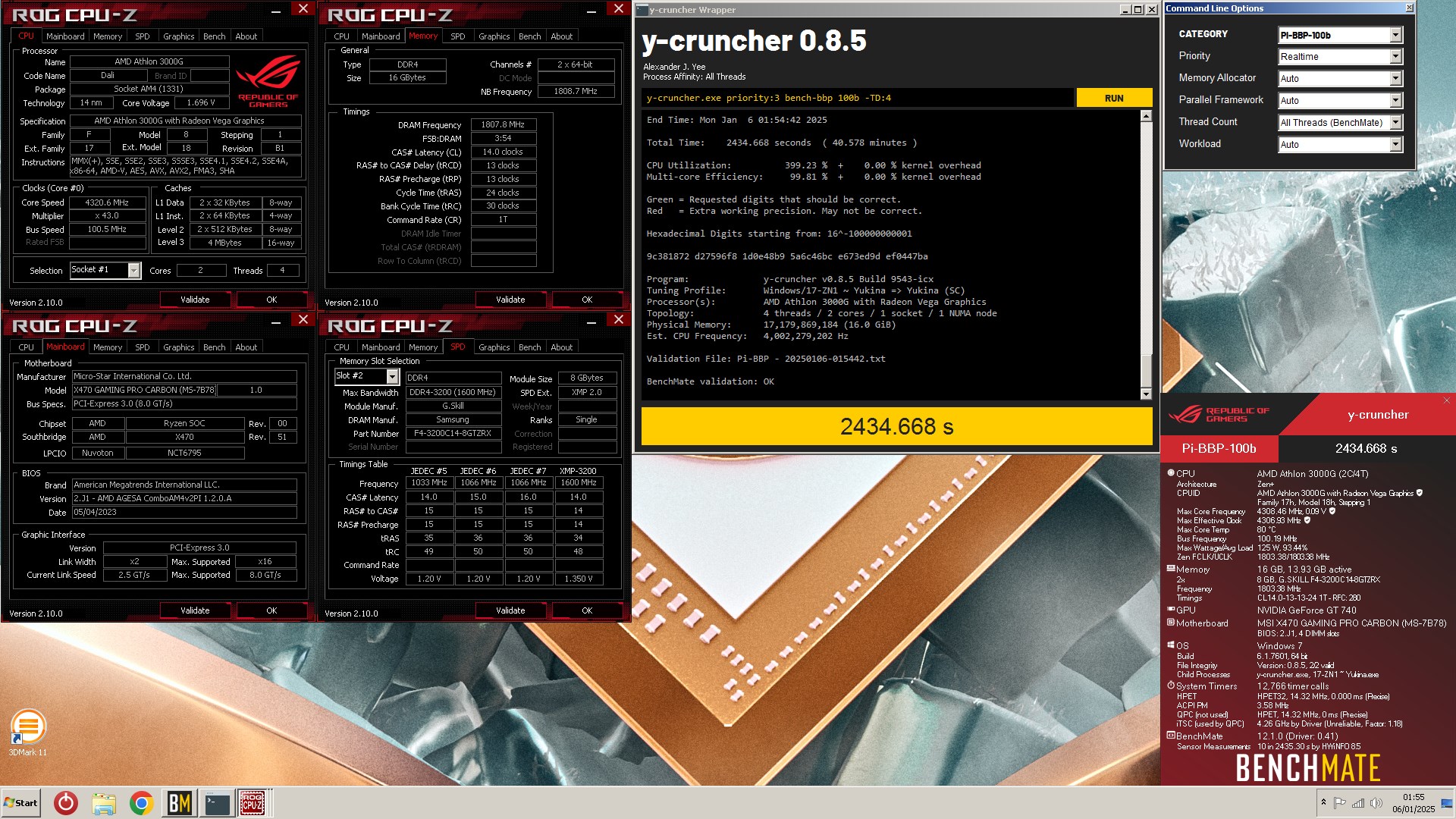
Task: Click the red power icon in taskbar
Action: click(x=66, y=803)
